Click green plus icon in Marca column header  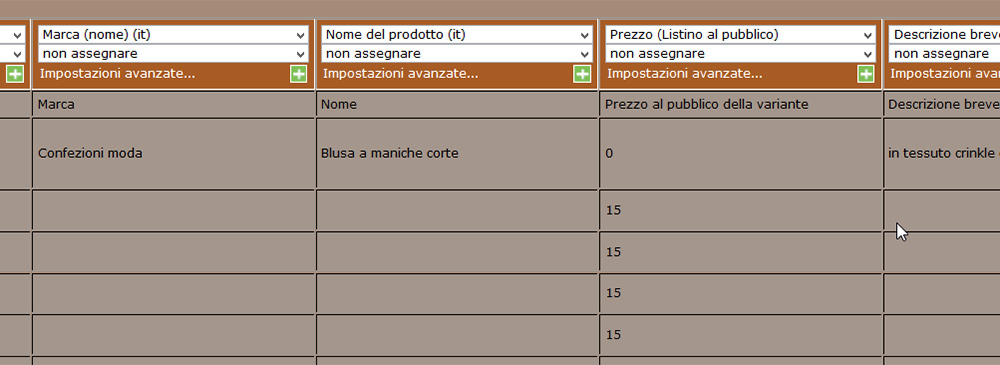click(x=298, y=74)
